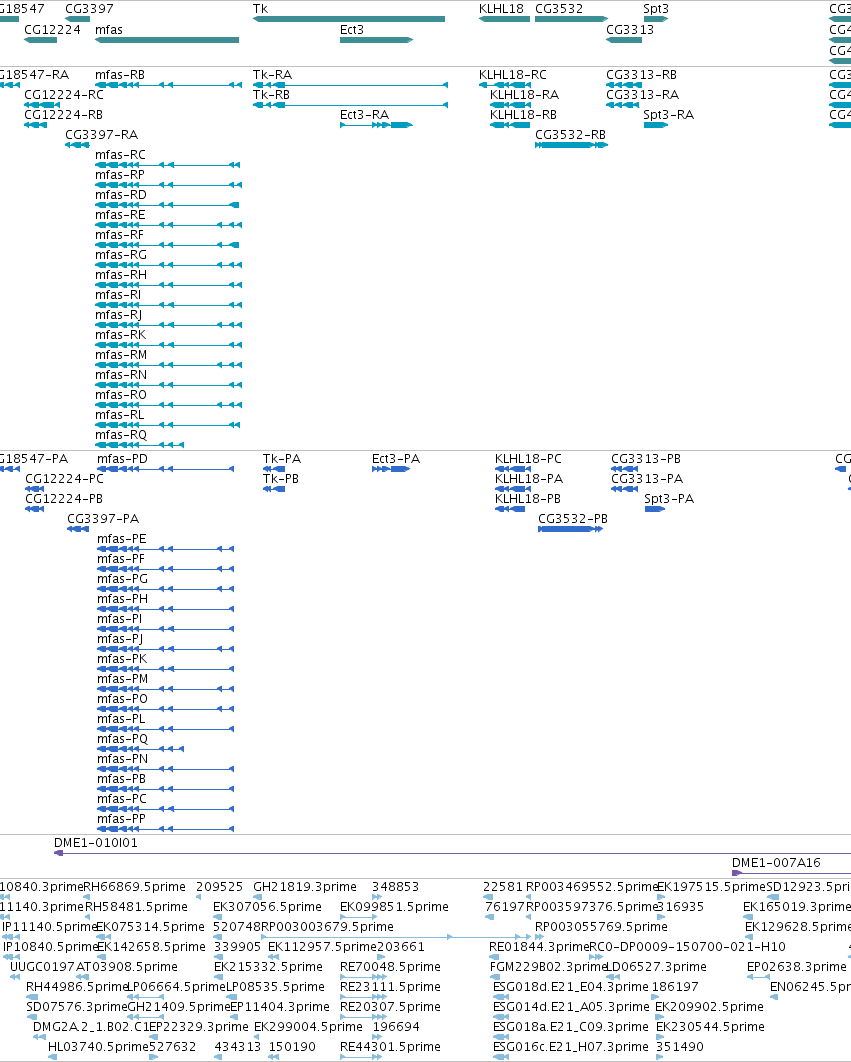Select EST GH21819.3prime
This screenshot has height=1062, width=851.
305,887
